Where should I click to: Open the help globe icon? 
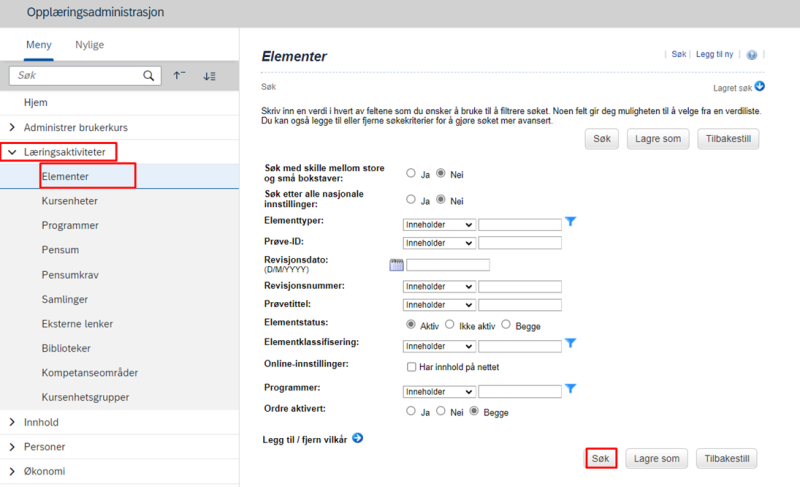[x=752, y=55]
